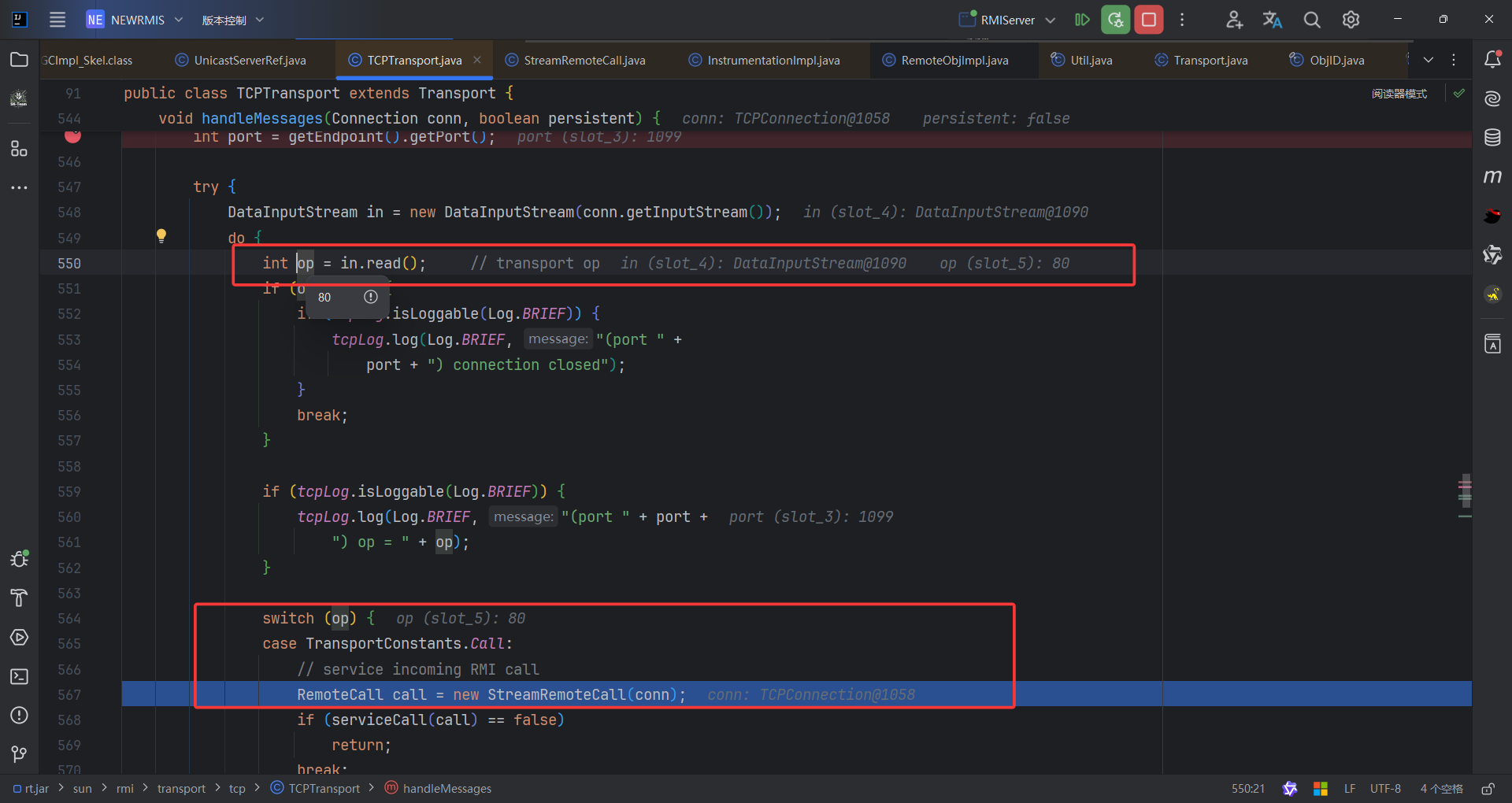Place cursor on line 567 RemoteCall statement

(491, 694)
